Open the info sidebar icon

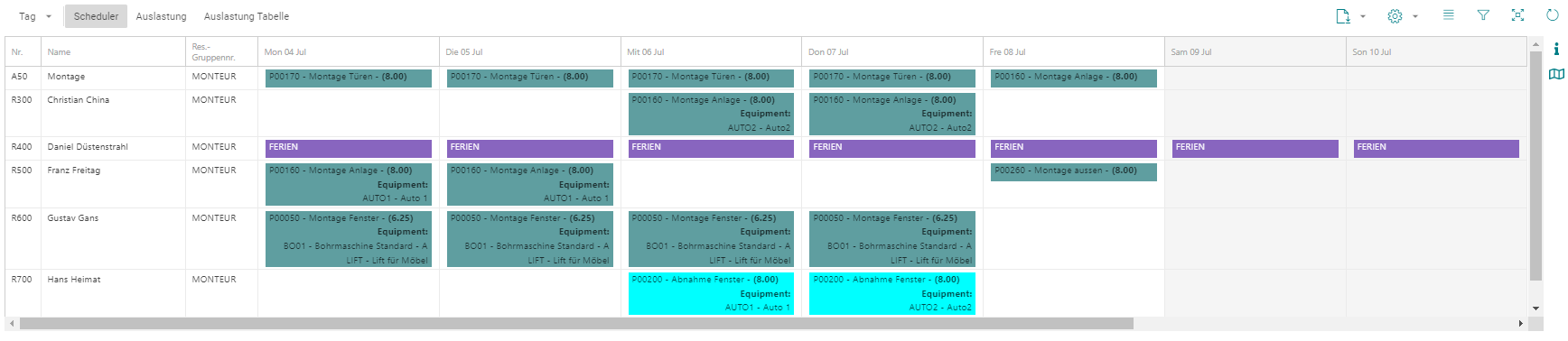pos(1556,49)
